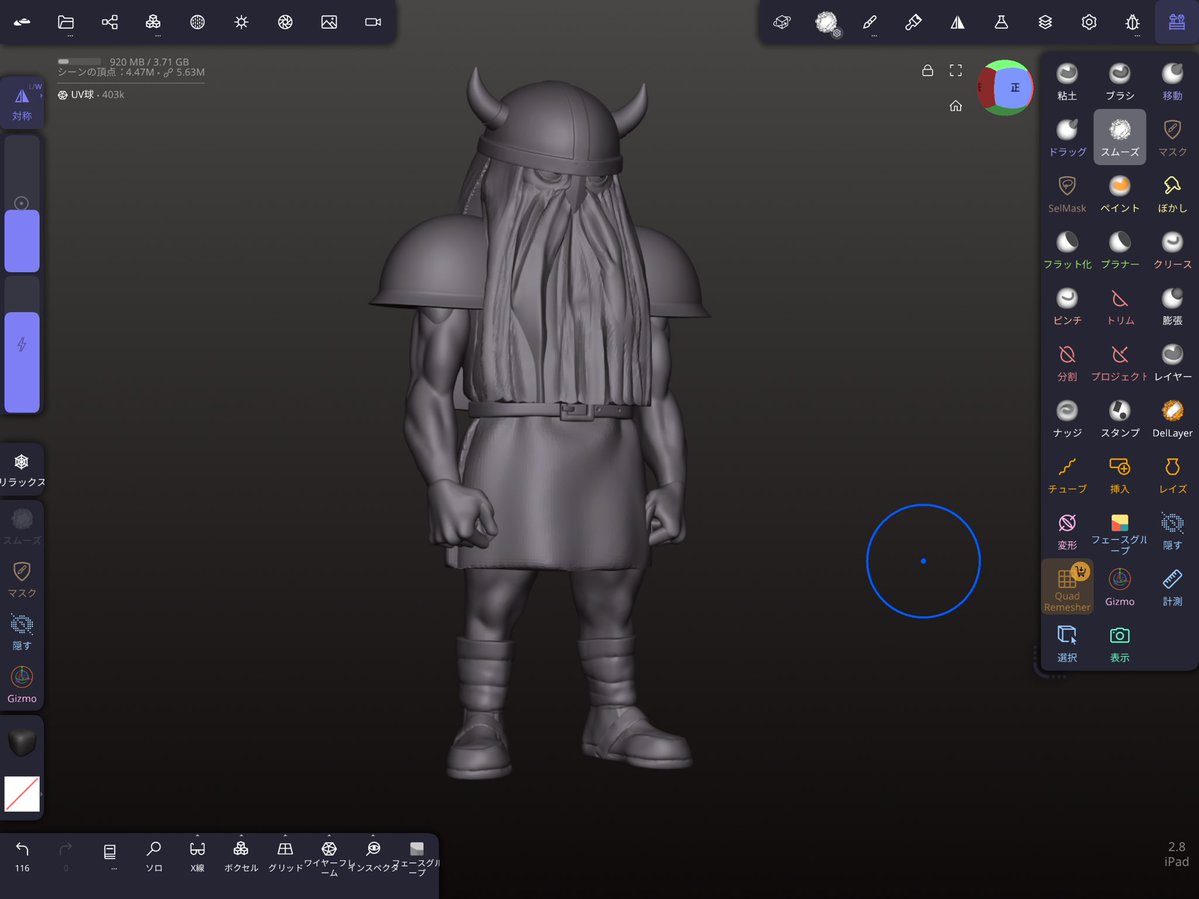Viewport: 1199px width, 899px height.
Task: Select the Gizmo tool in right panel
Action: point(1119,587)
